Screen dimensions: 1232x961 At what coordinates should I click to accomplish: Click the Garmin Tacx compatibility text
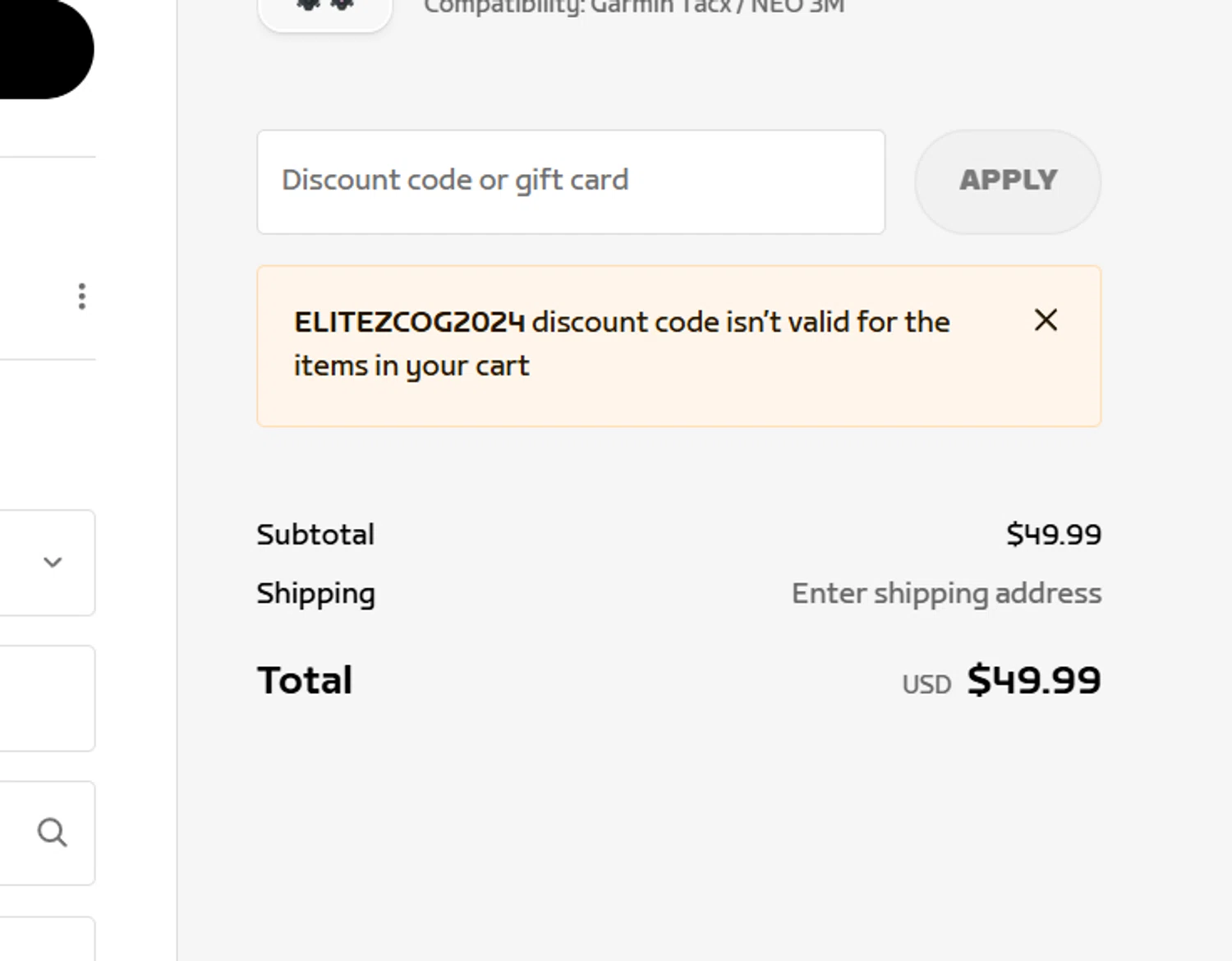click(633, 7)
